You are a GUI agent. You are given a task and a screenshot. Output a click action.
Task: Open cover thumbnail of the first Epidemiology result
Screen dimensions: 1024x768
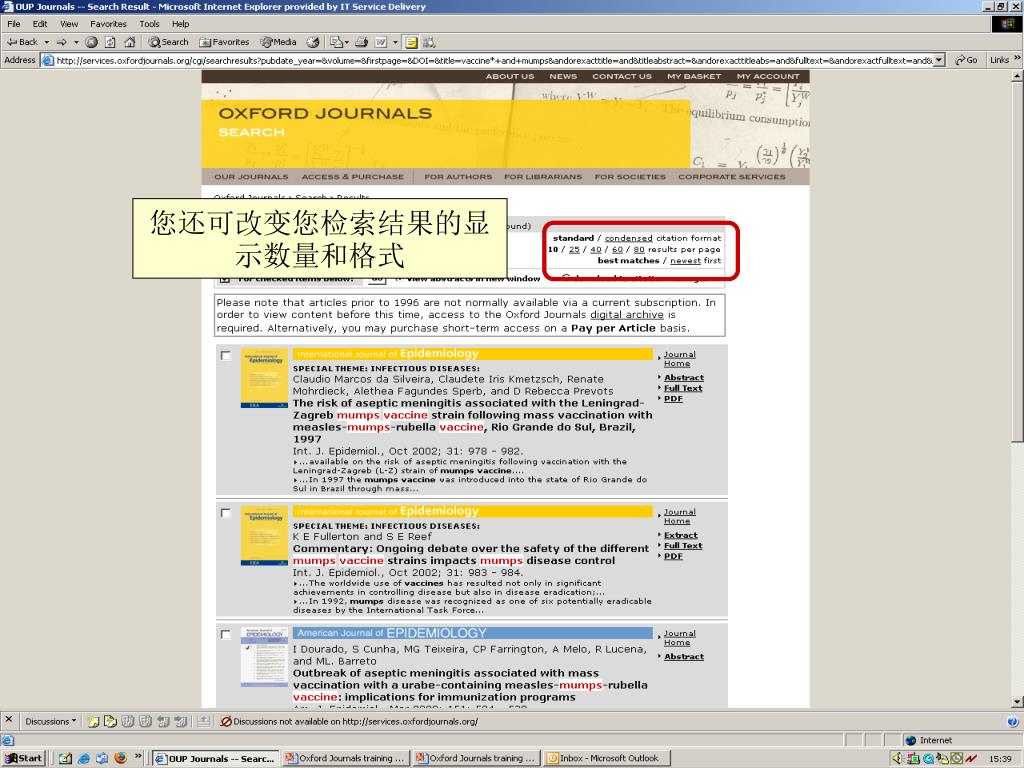coord(264,378)
